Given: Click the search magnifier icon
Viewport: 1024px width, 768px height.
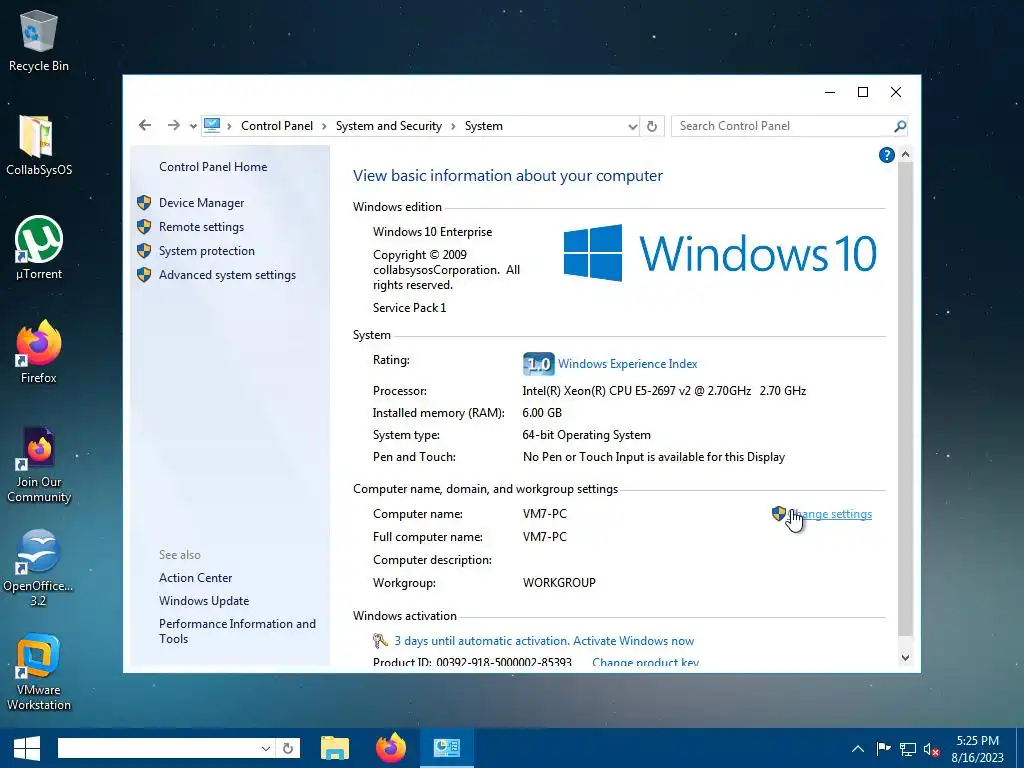Looking at the screenshot, I should pyautogui.click(x=900, y=126).
